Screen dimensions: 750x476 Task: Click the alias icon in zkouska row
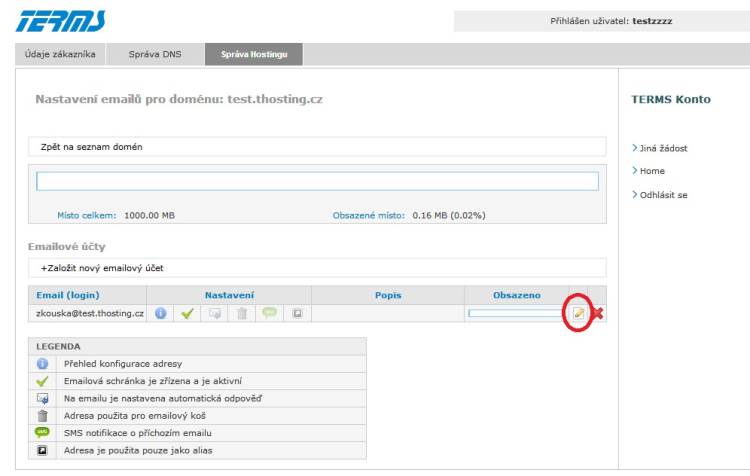click(x=297, y=313)
